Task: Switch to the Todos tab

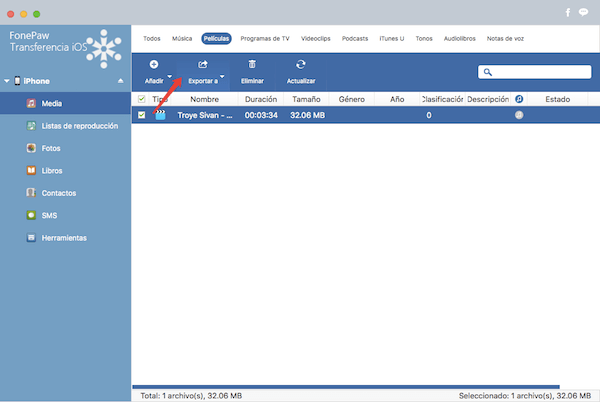Action: (x=152, y=39)
